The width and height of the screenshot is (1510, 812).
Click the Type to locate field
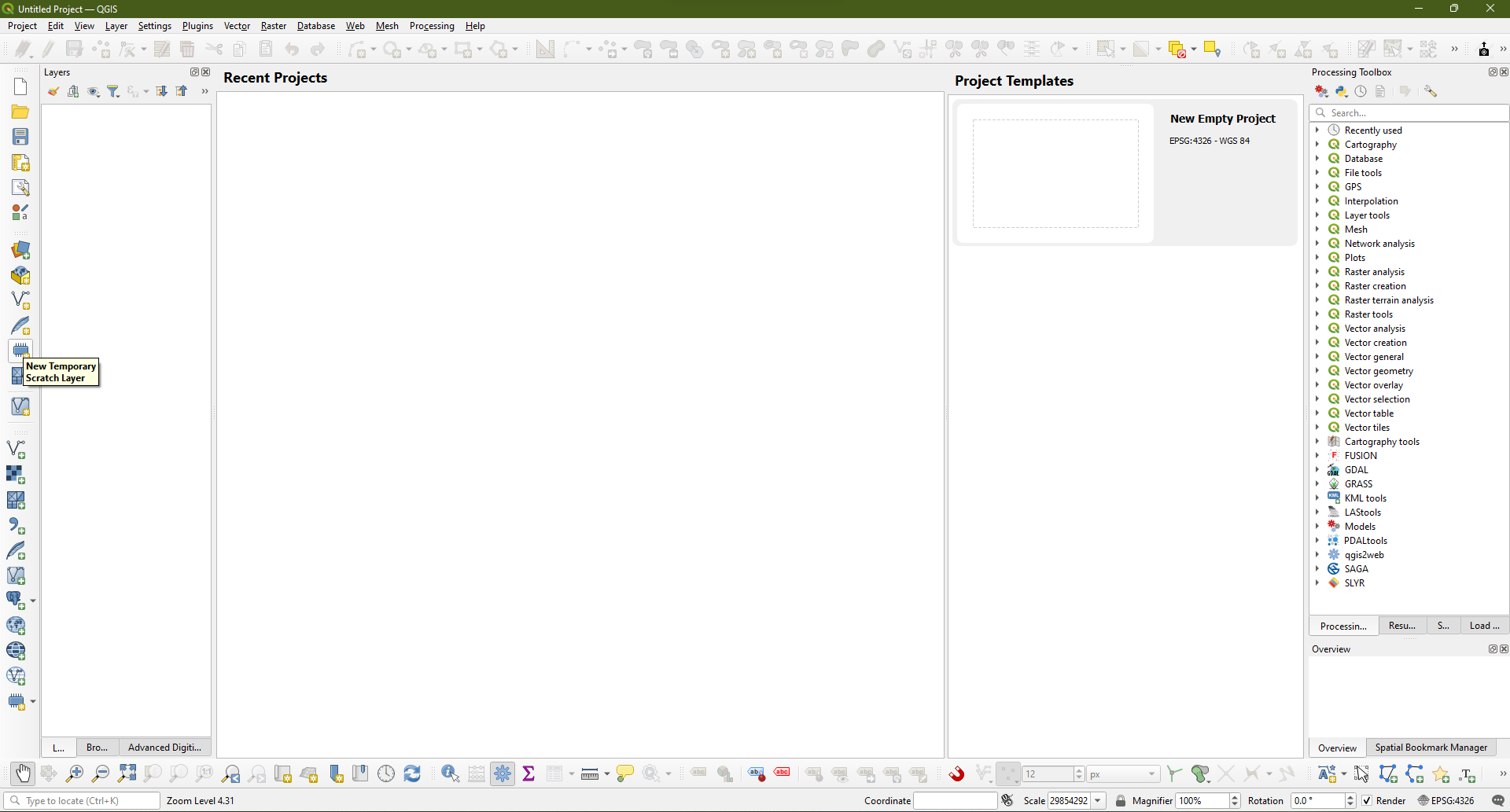[x=83, y=800]
